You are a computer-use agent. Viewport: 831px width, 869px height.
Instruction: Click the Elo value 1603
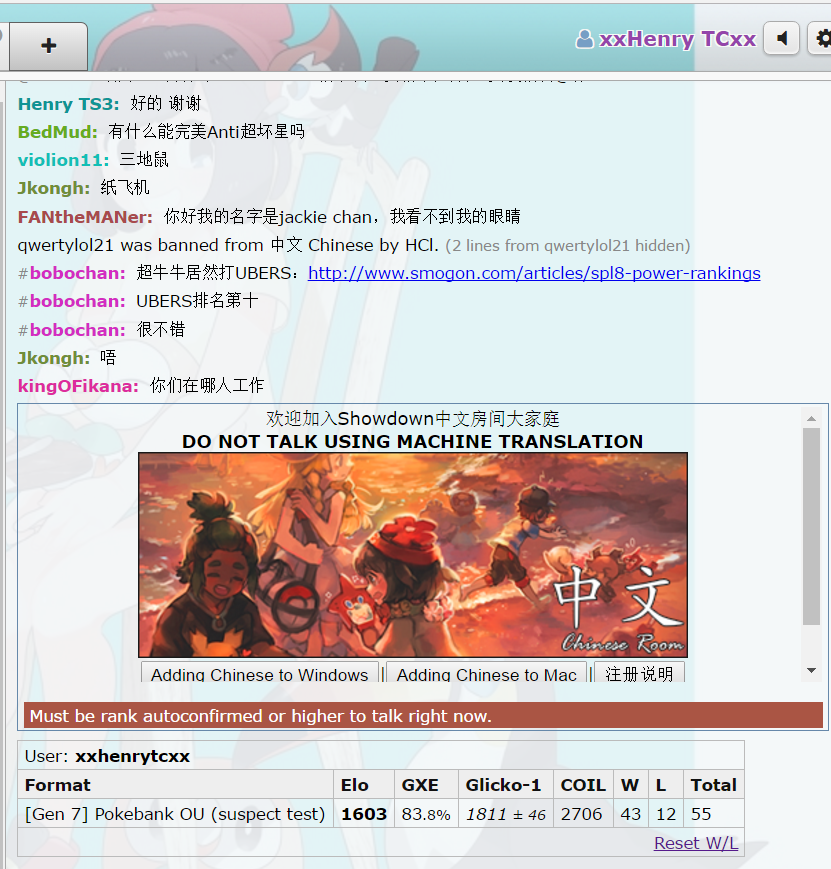coord(364,814)
